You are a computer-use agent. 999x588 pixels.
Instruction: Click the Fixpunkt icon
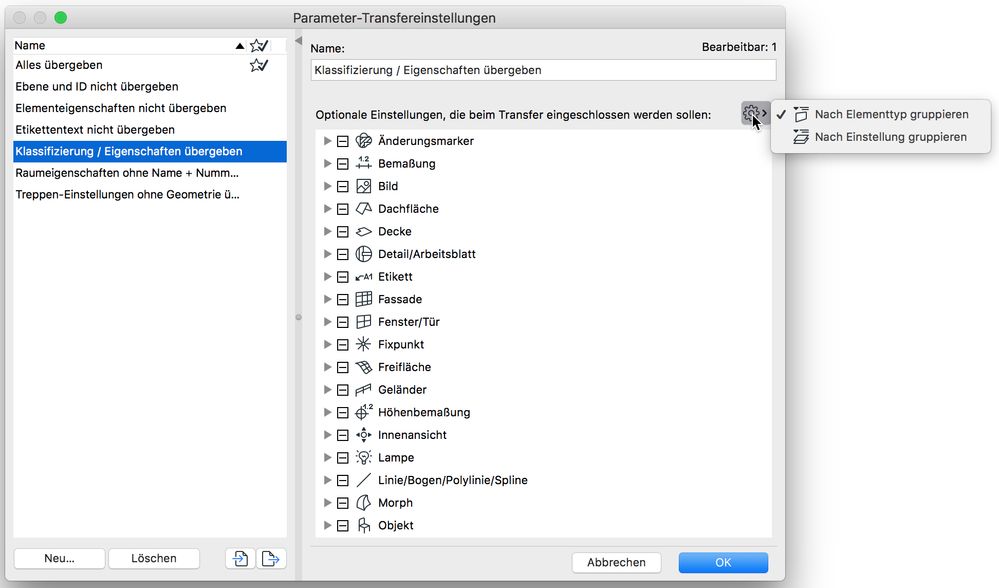(363, 344)
